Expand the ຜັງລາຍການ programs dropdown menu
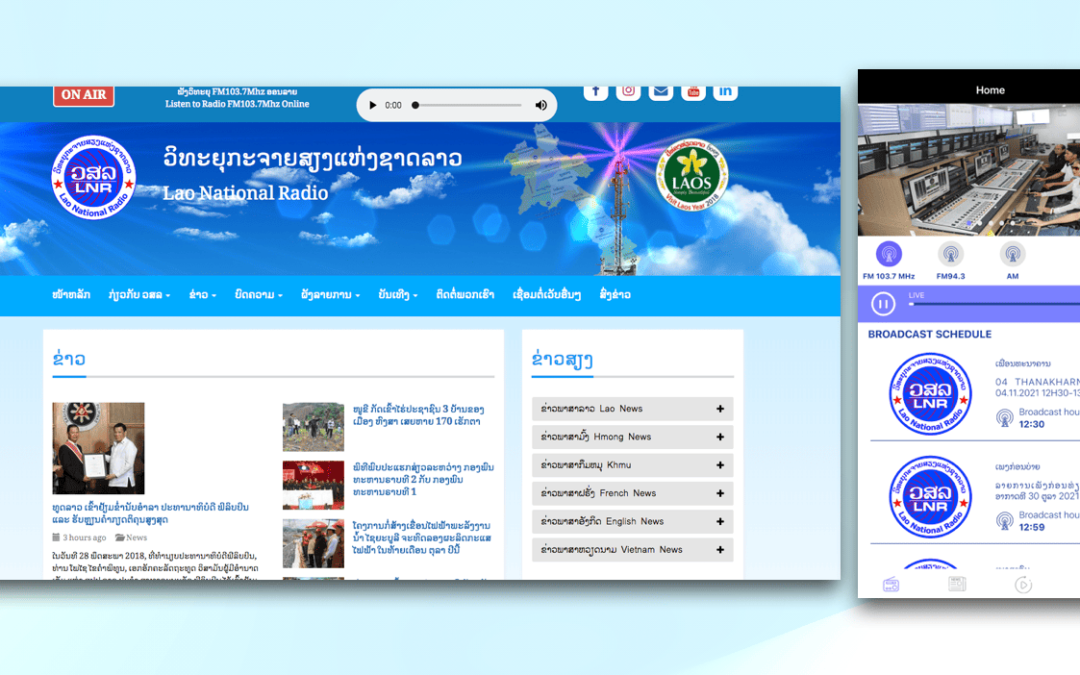This screenshot has height=675, width=1080. 330,294
